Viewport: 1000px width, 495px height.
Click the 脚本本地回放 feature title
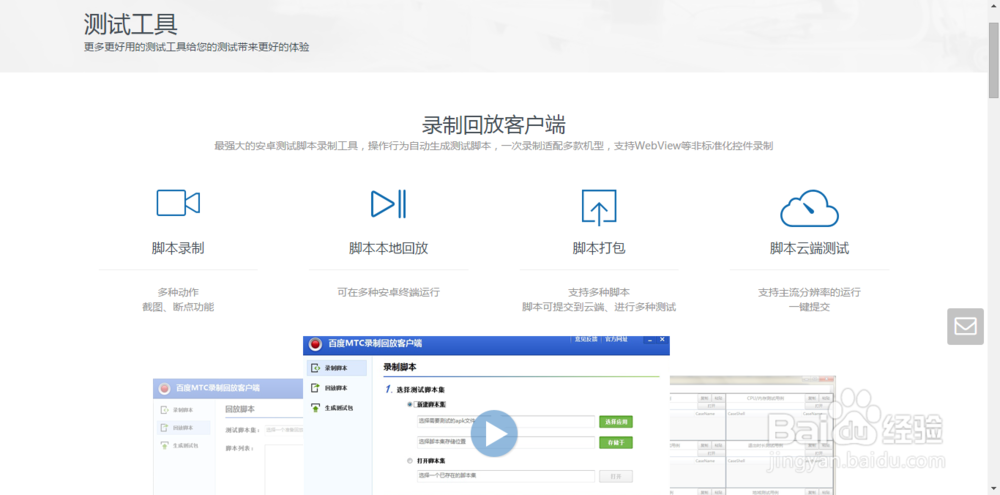(x=388, y=248)
